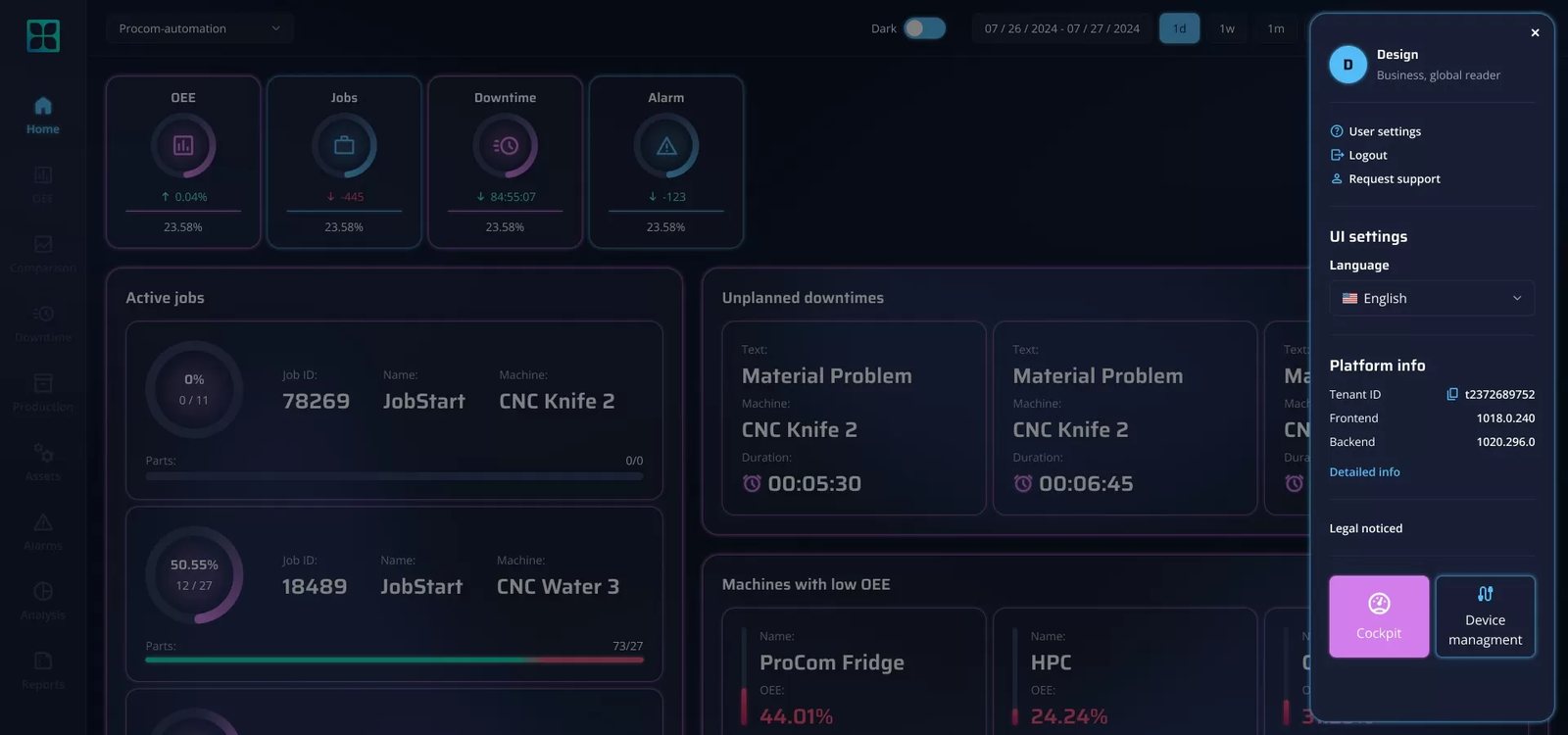The image size is (1568, 735).
Task: Open Reports section in sidebar
Action: coord(43,671)
